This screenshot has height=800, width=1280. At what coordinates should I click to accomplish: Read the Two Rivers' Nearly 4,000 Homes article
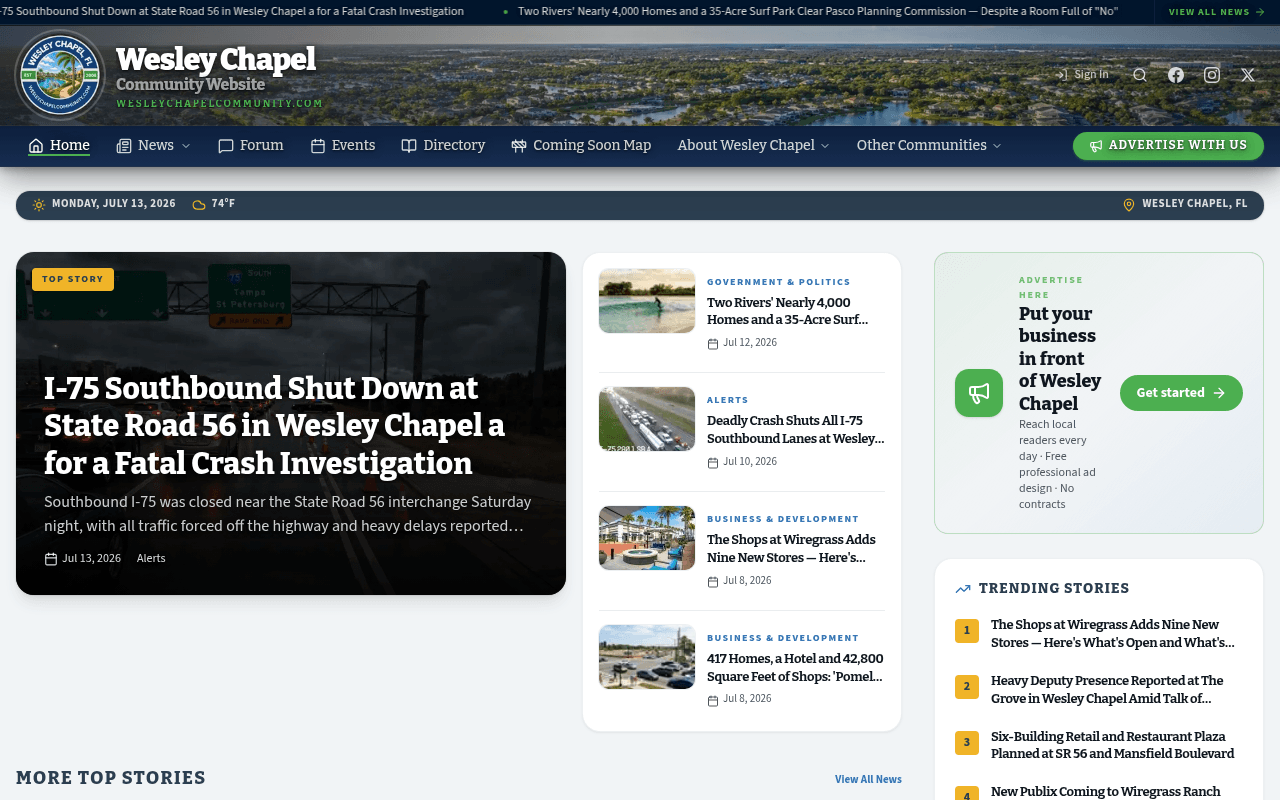pyautogui.click(x=788, y=311)
